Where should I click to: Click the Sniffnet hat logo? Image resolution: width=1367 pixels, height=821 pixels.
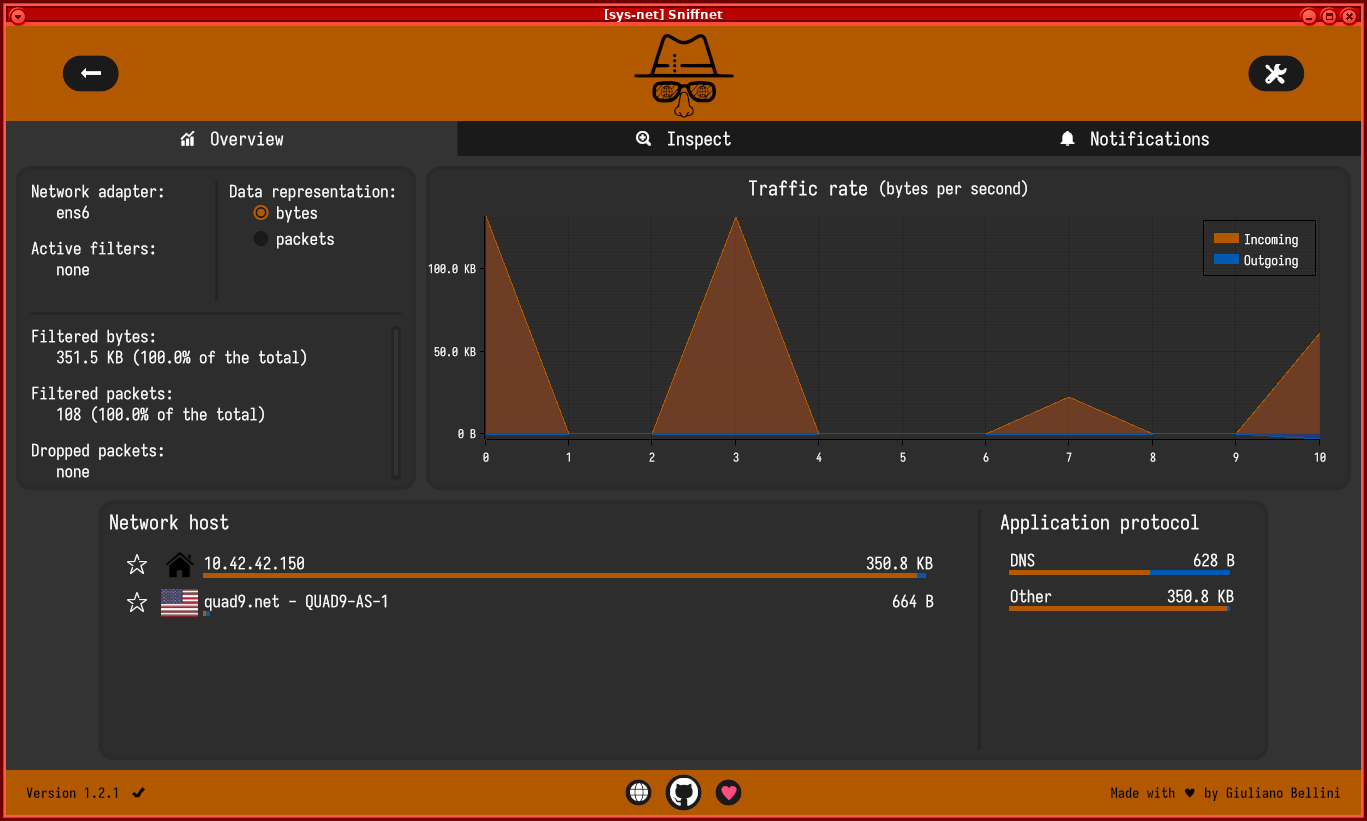684,75
